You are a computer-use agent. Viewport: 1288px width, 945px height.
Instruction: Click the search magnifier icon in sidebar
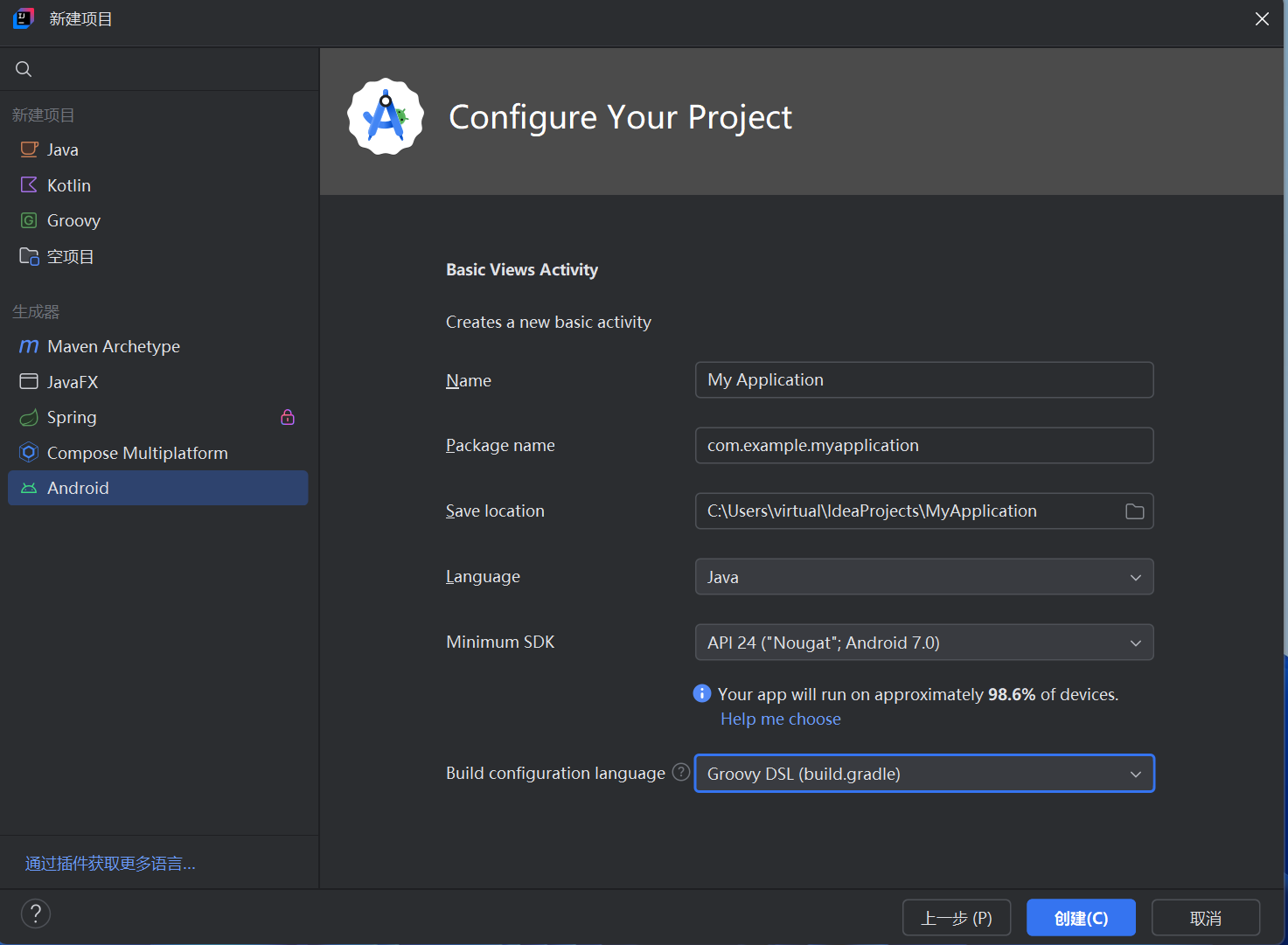pyautogui.click(x=24, y=69)
